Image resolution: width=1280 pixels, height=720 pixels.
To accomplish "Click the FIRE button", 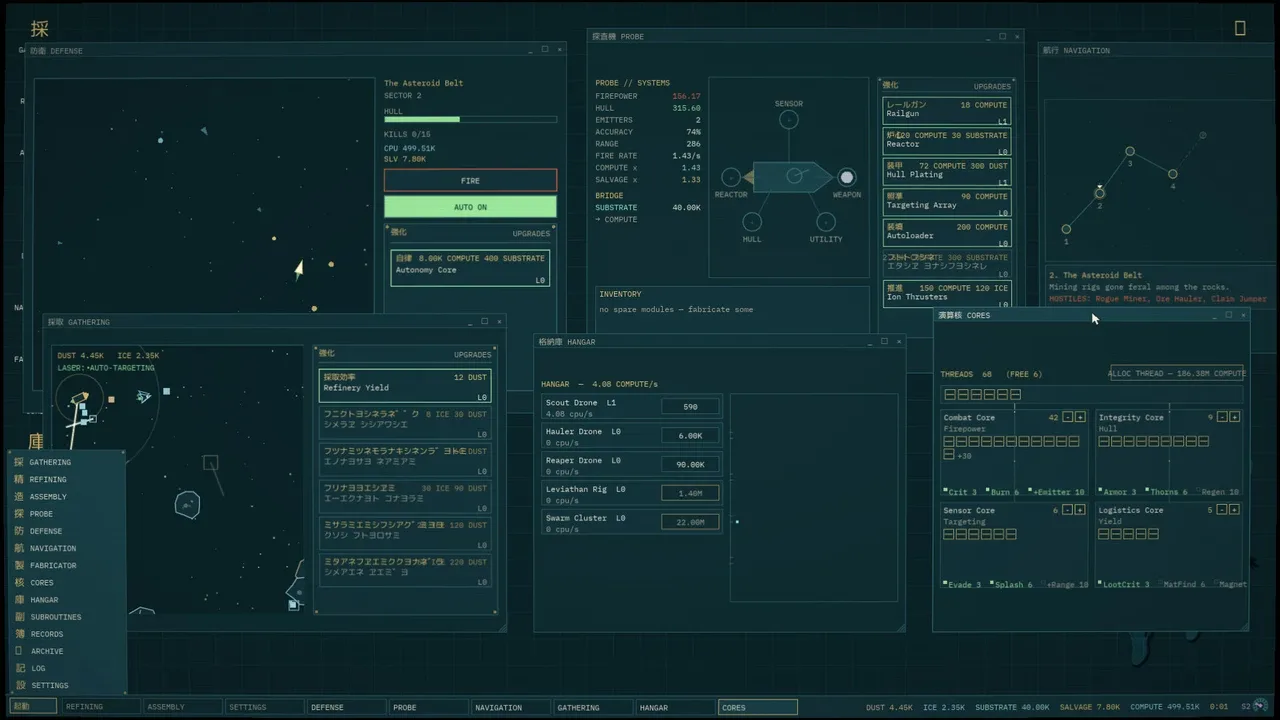I will (470, 181).
